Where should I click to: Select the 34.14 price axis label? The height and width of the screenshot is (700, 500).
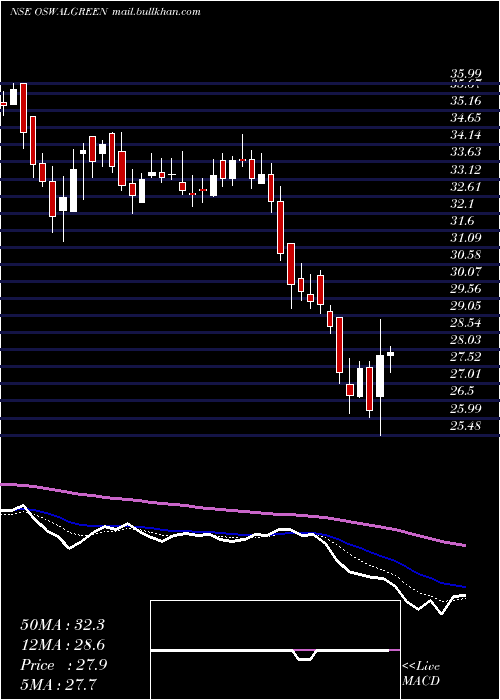coord(465,135)
